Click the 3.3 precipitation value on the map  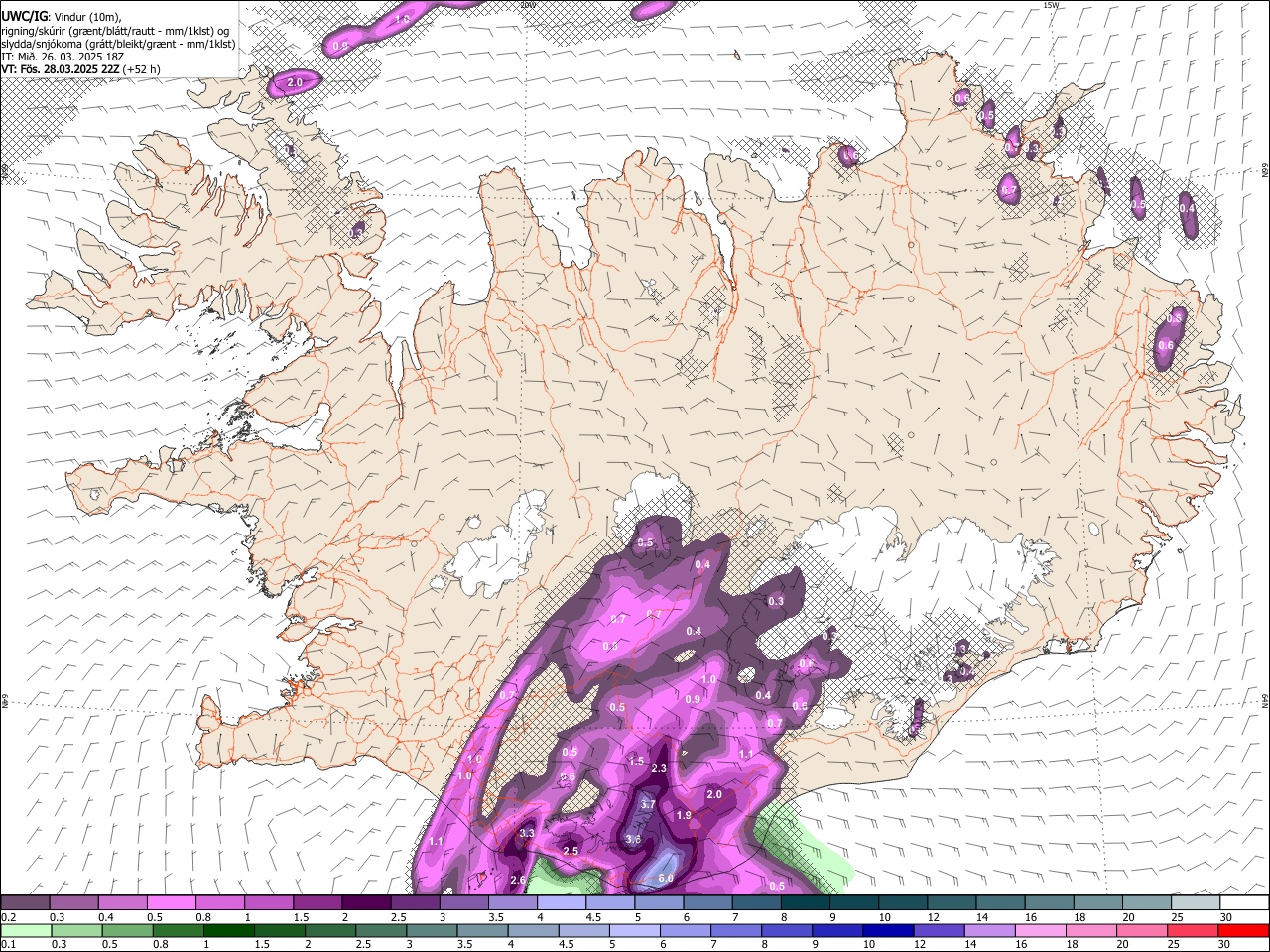[x=527, y=834]
